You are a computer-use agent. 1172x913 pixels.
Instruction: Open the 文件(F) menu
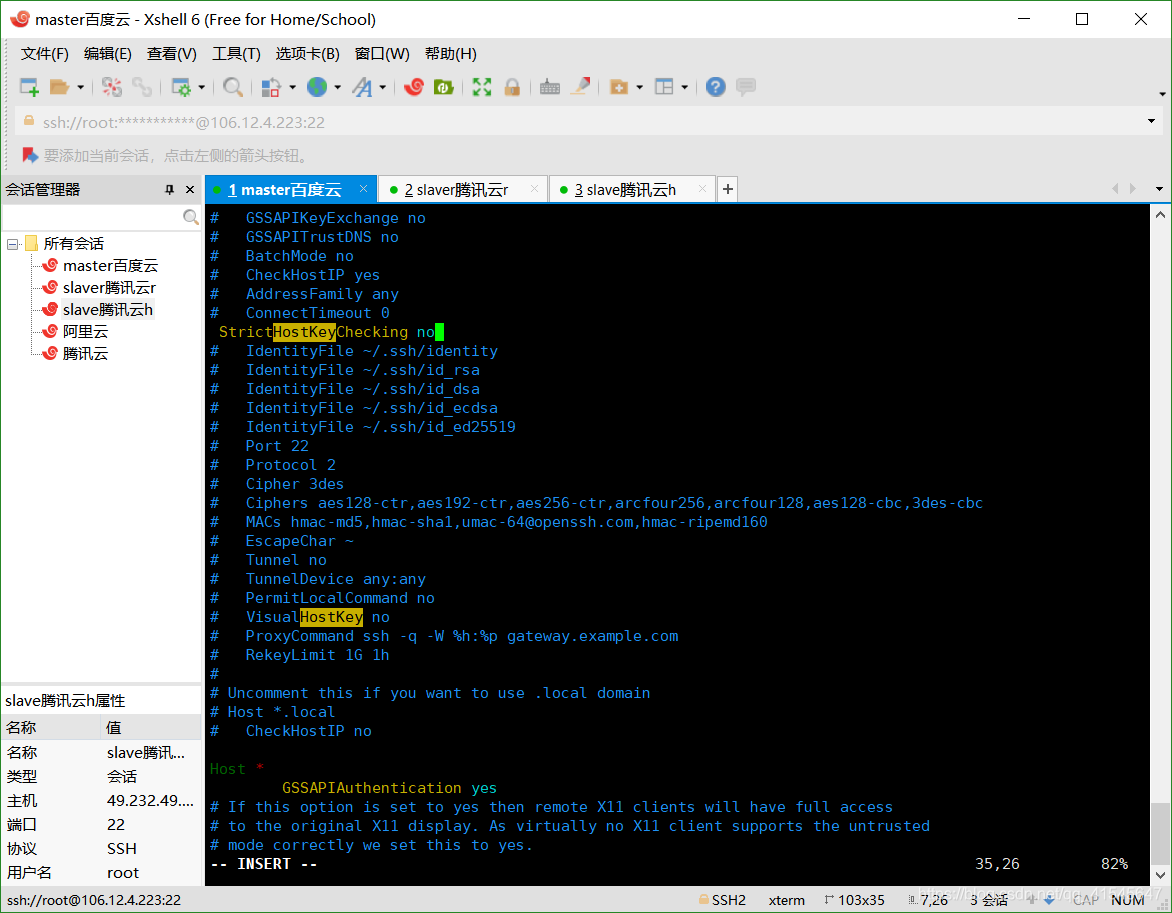[44, 54]
